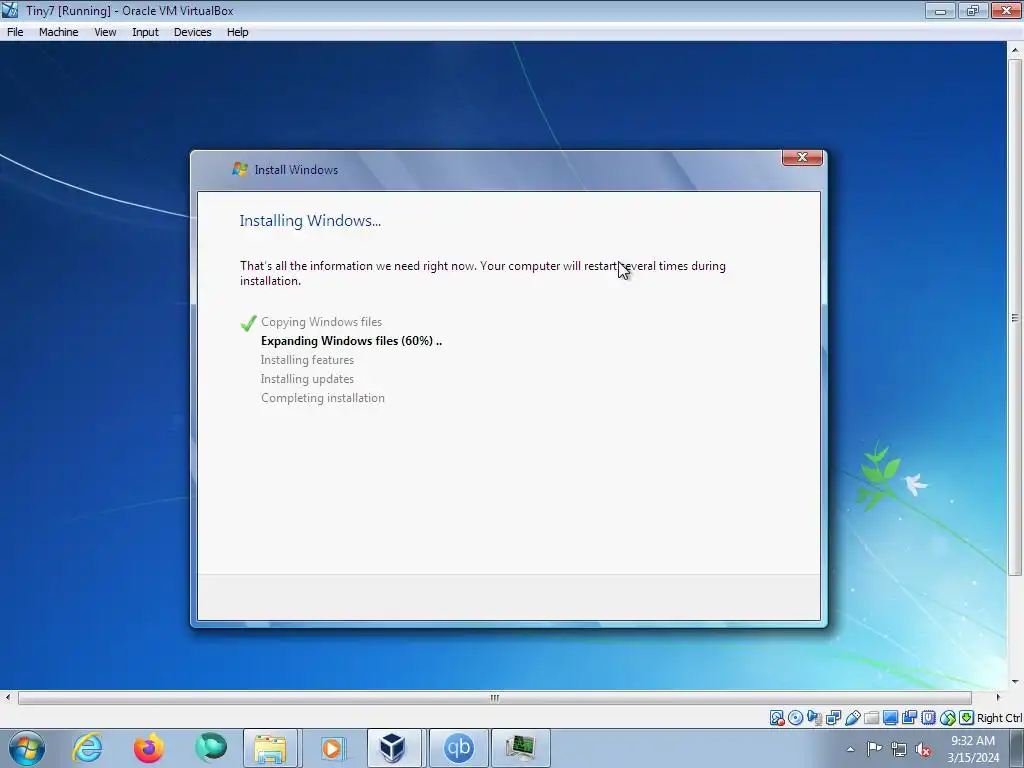Click the display indicator icon
The width and height of the screenshot is (1024, 768).
pyautogui.click(x=890, y=718)
